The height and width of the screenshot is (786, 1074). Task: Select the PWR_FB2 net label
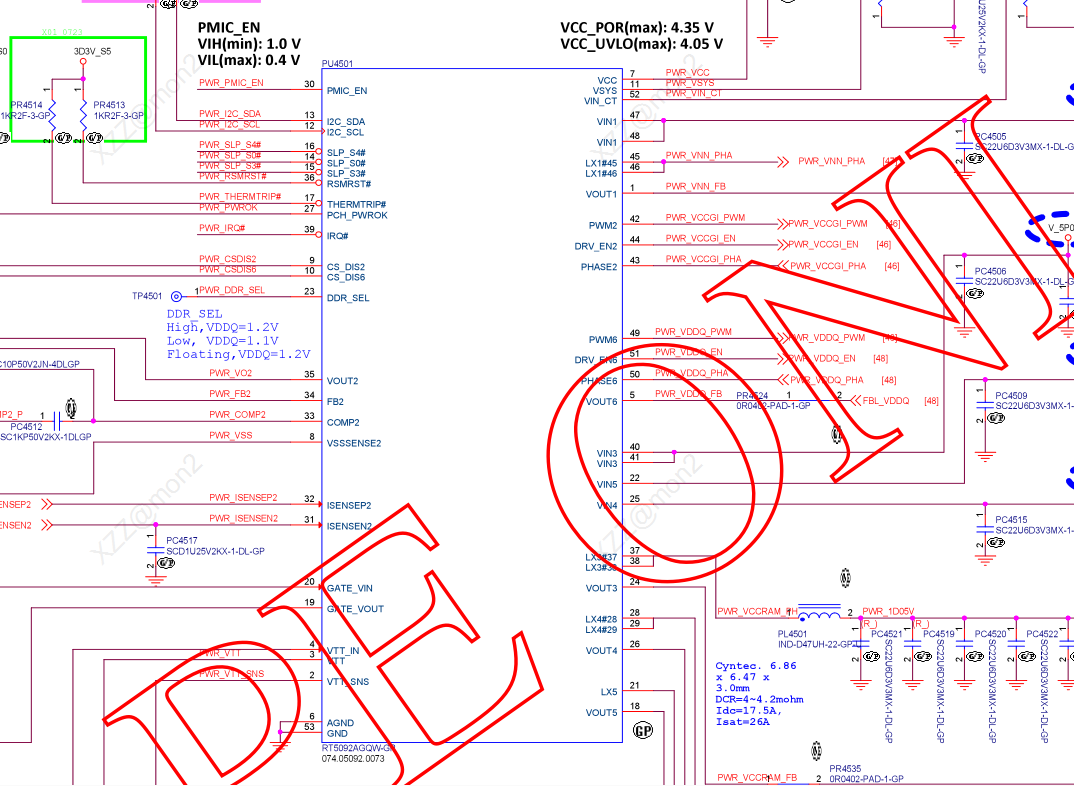click(x=230, y=394)
